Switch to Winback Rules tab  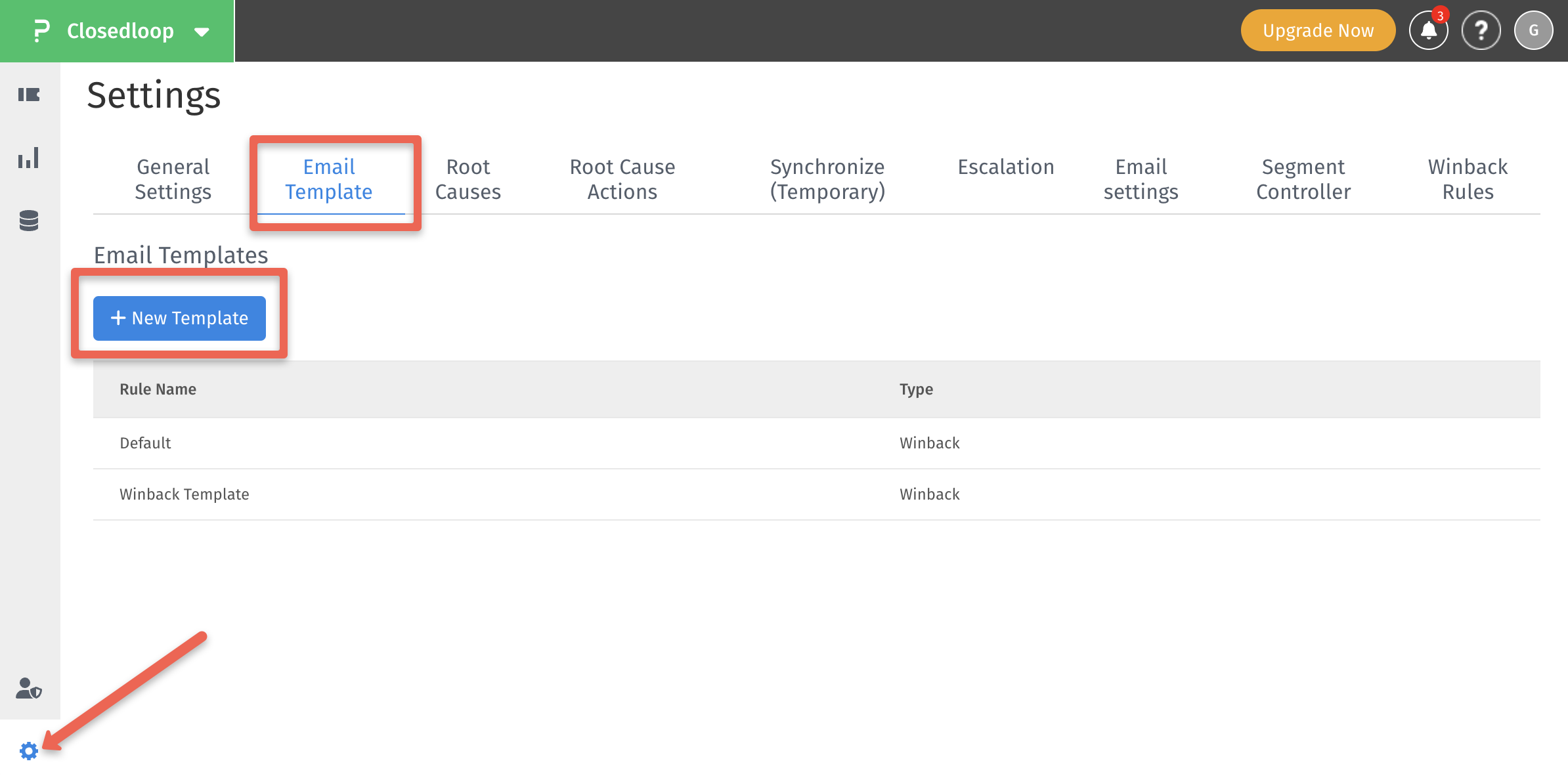(1467, 179)
